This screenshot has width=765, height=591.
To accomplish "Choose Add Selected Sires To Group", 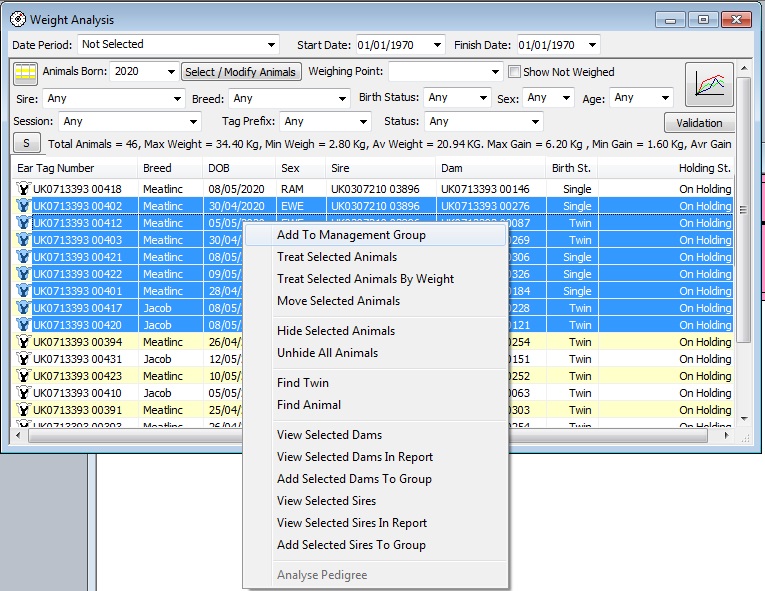I will pyautogui.click(x=376, y=544).
